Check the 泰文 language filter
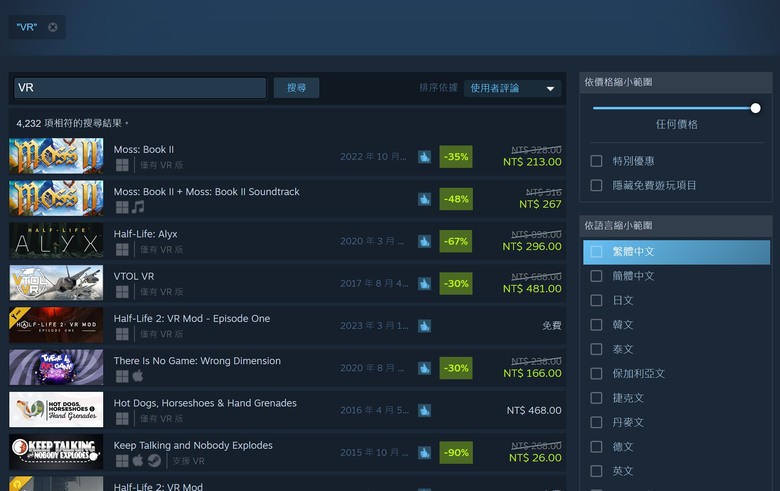The image size is (780, 491). point(596,349)
